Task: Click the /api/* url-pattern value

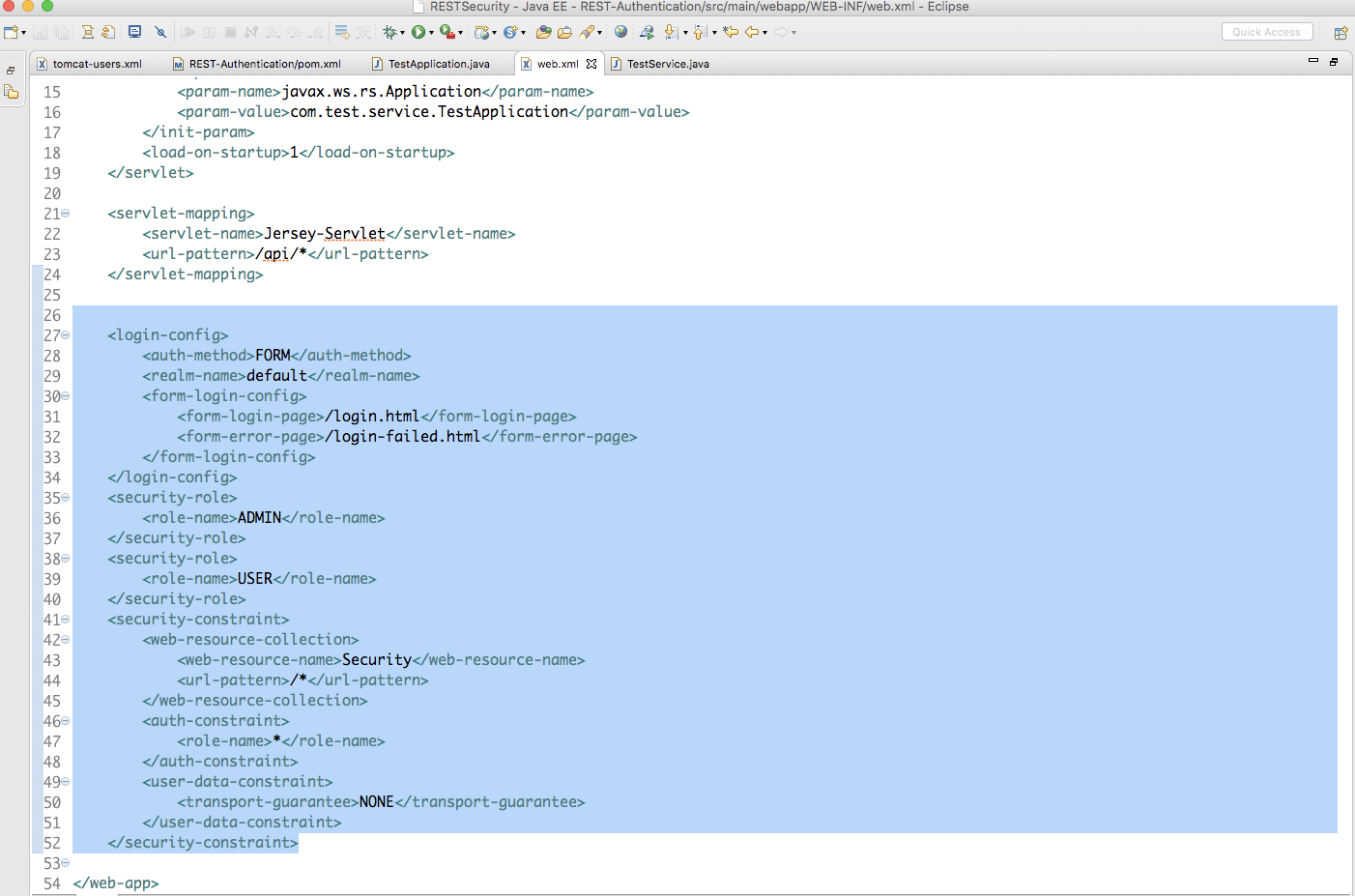Action: (x=281, y=254)
